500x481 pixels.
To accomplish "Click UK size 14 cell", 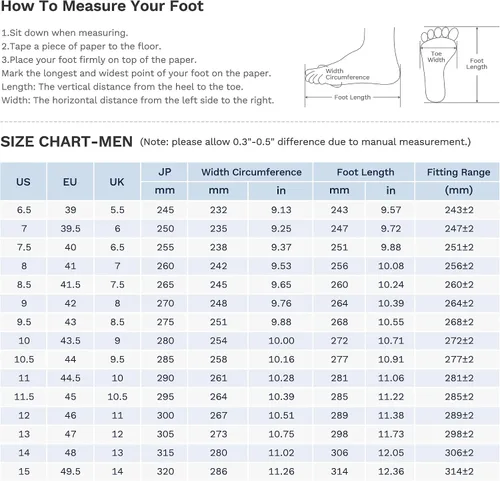I will (x=117, y=471).
